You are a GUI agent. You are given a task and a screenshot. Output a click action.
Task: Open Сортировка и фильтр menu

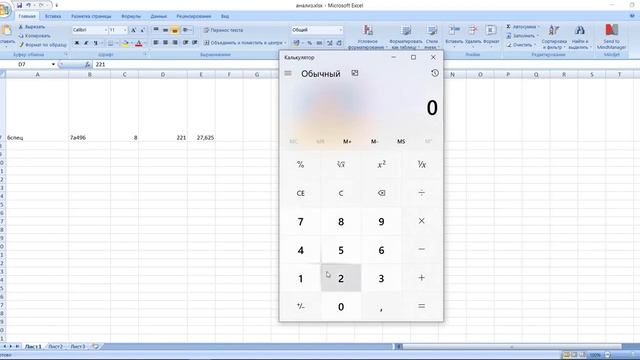554,38
